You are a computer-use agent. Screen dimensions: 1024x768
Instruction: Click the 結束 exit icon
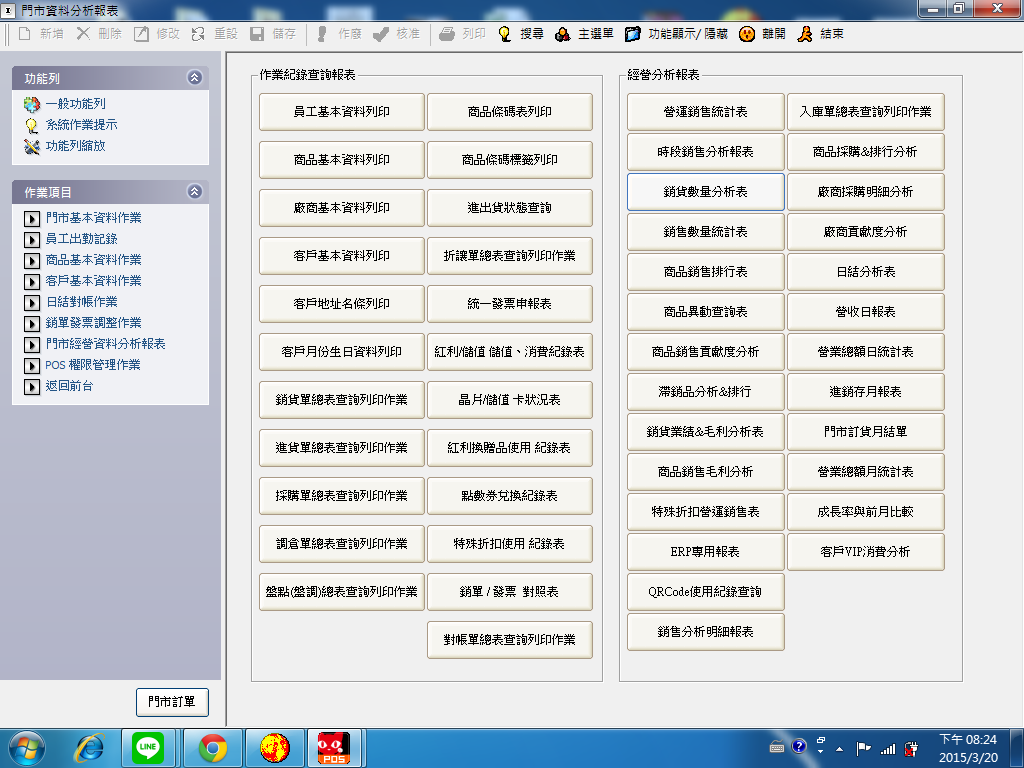pyautogui.click(x=804, y=34)
